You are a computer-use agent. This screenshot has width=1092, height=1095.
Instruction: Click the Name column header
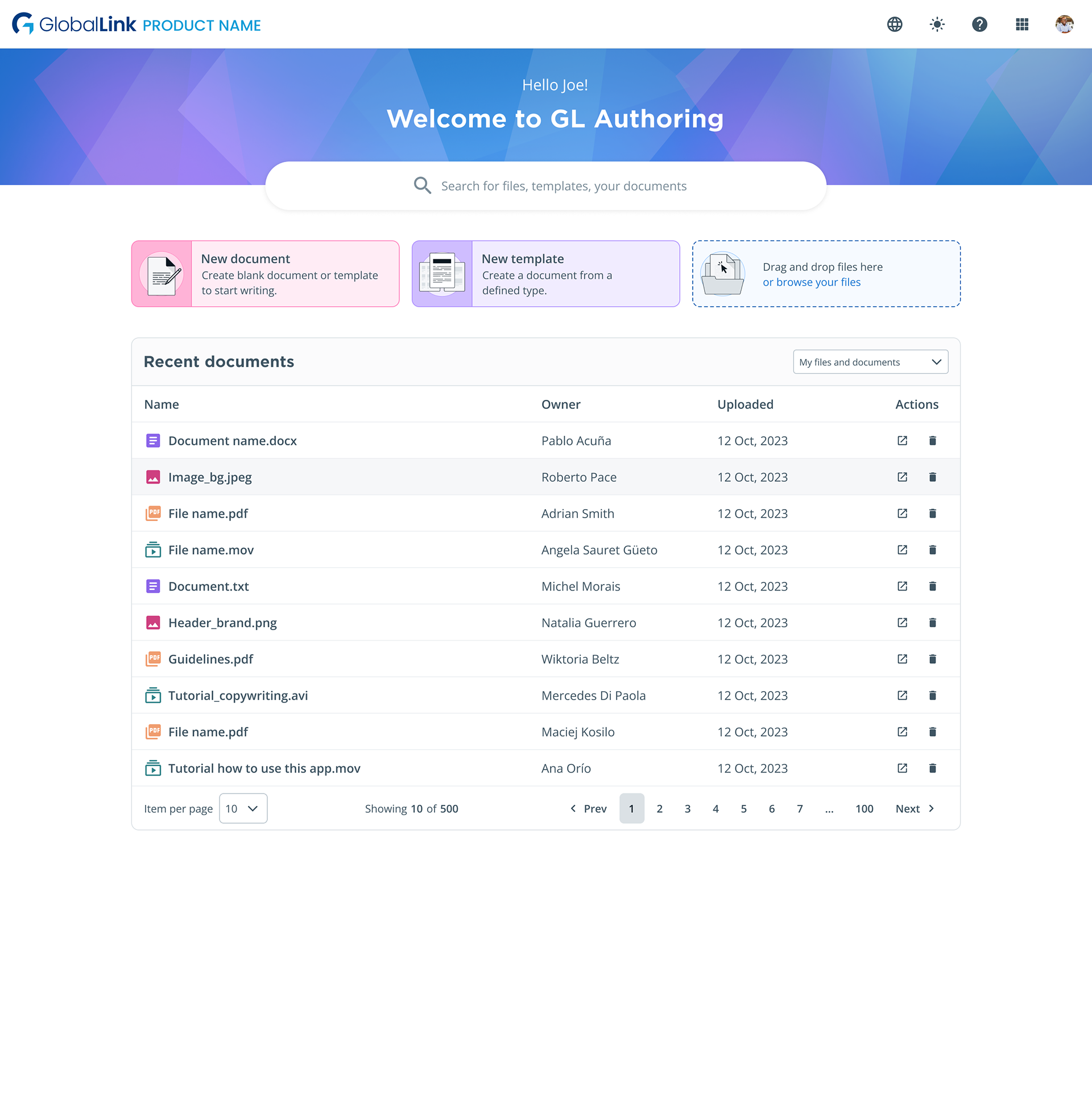point(162,404)
